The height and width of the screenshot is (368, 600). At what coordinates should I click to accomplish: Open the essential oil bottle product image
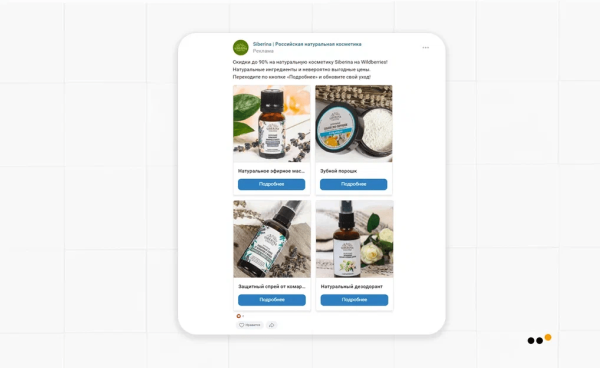coord(272,124)
